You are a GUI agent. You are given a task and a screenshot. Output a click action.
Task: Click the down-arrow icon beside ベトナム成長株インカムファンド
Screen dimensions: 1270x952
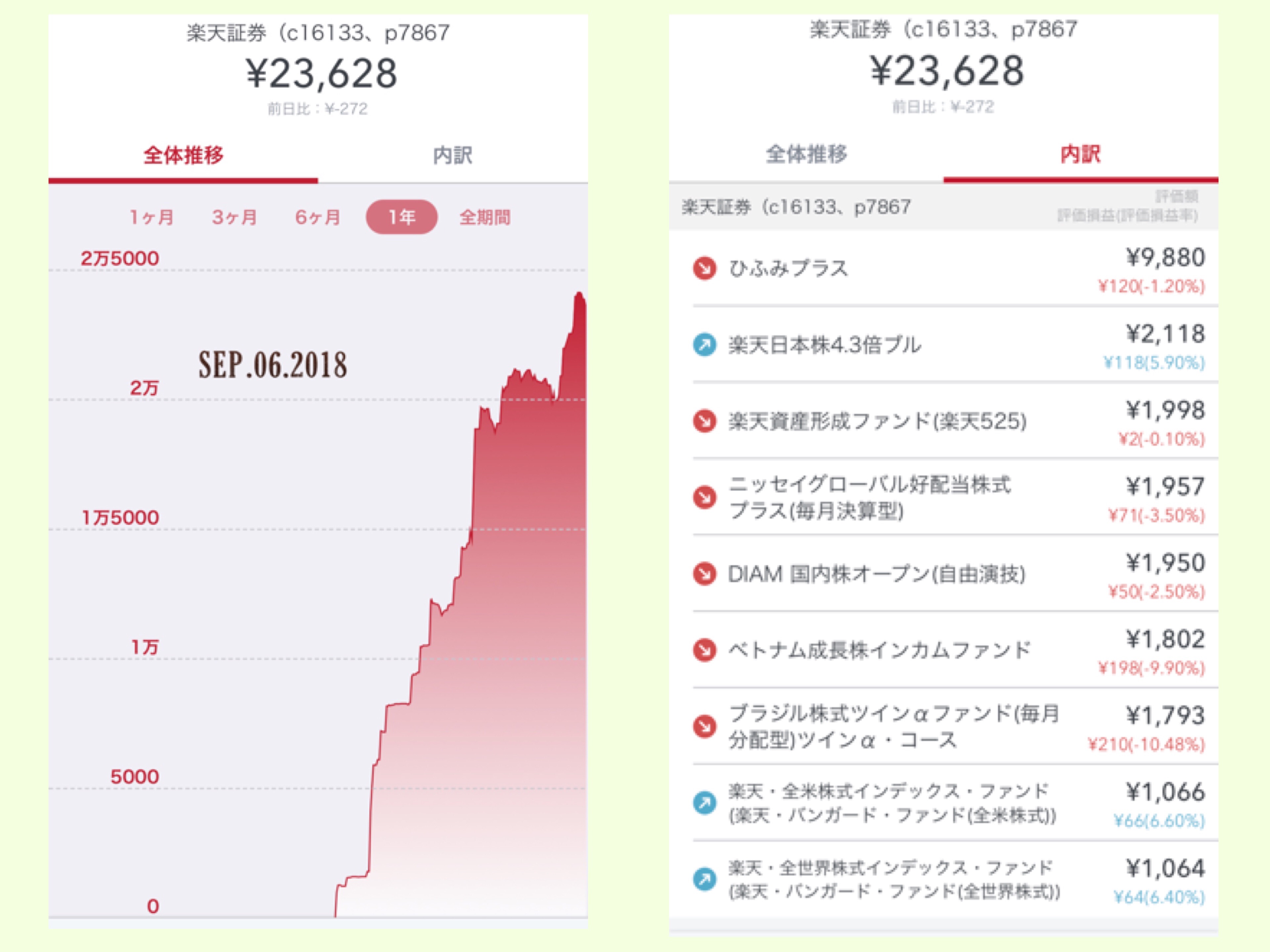(704, 650)
